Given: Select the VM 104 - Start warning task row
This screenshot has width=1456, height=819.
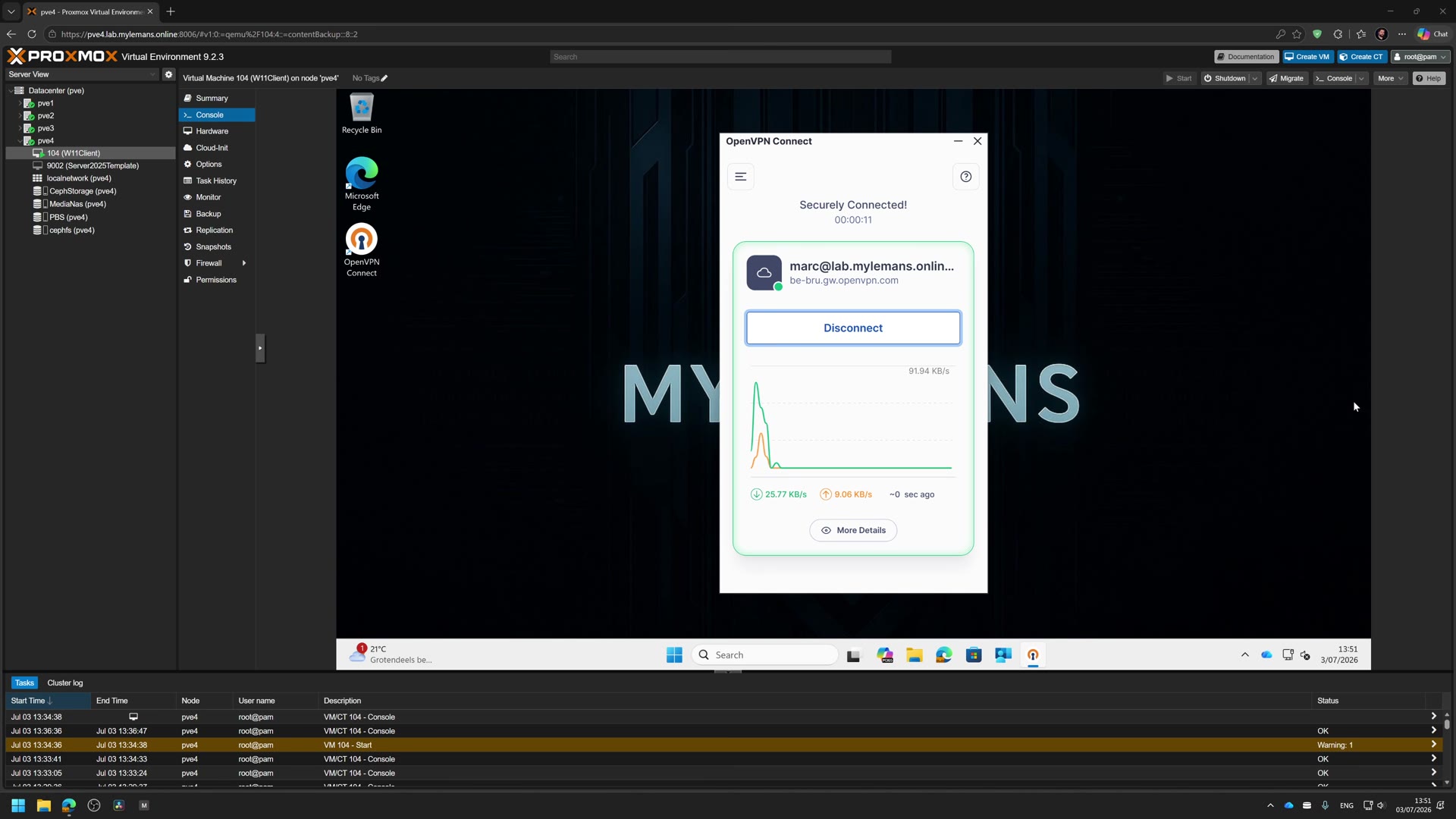Looking at the screenshot, I should (x=724, y=745).
